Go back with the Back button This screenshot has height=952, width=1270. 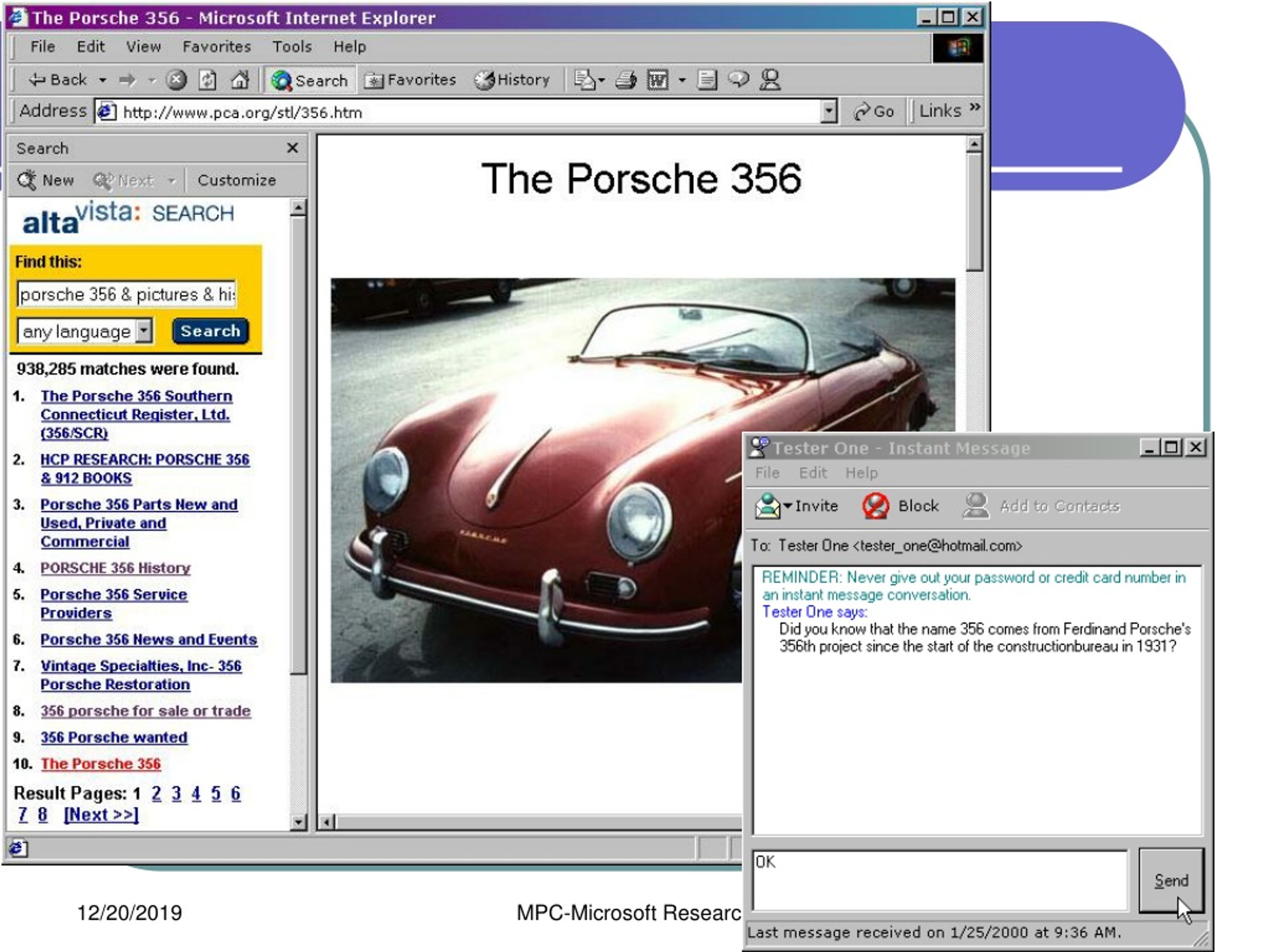pyautogui.click(x=58, y=80)
